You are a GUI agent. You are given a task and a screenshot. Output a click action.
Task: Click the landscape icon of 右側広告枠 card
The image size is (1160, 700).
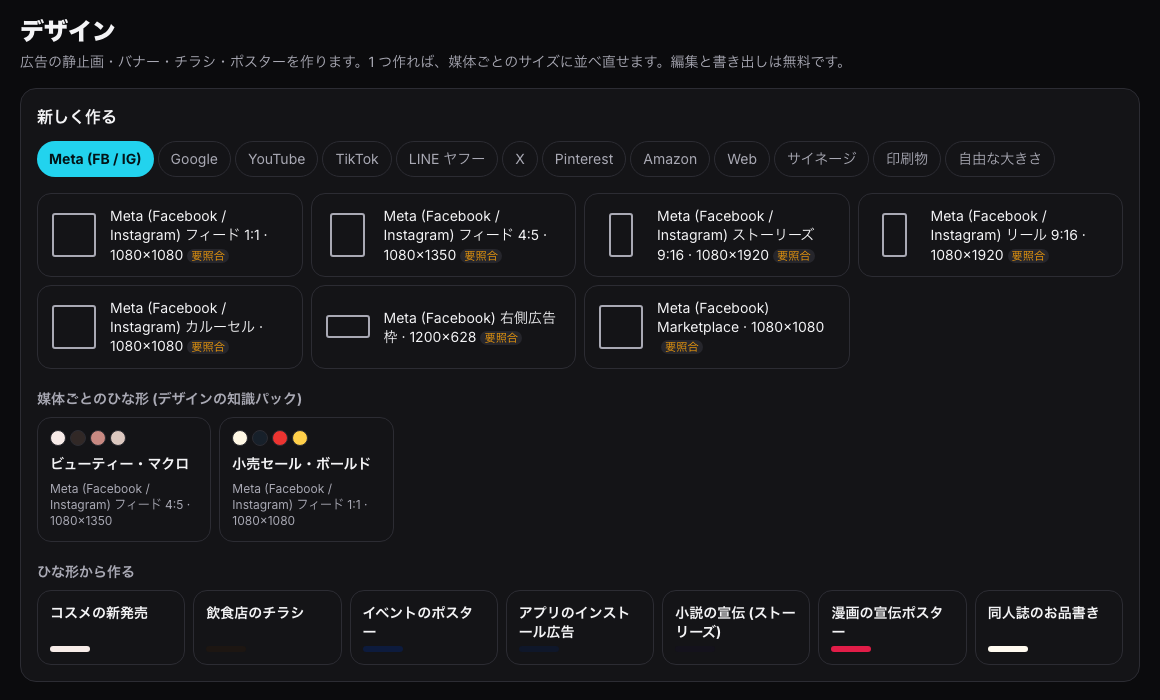(x=348, y=326)
